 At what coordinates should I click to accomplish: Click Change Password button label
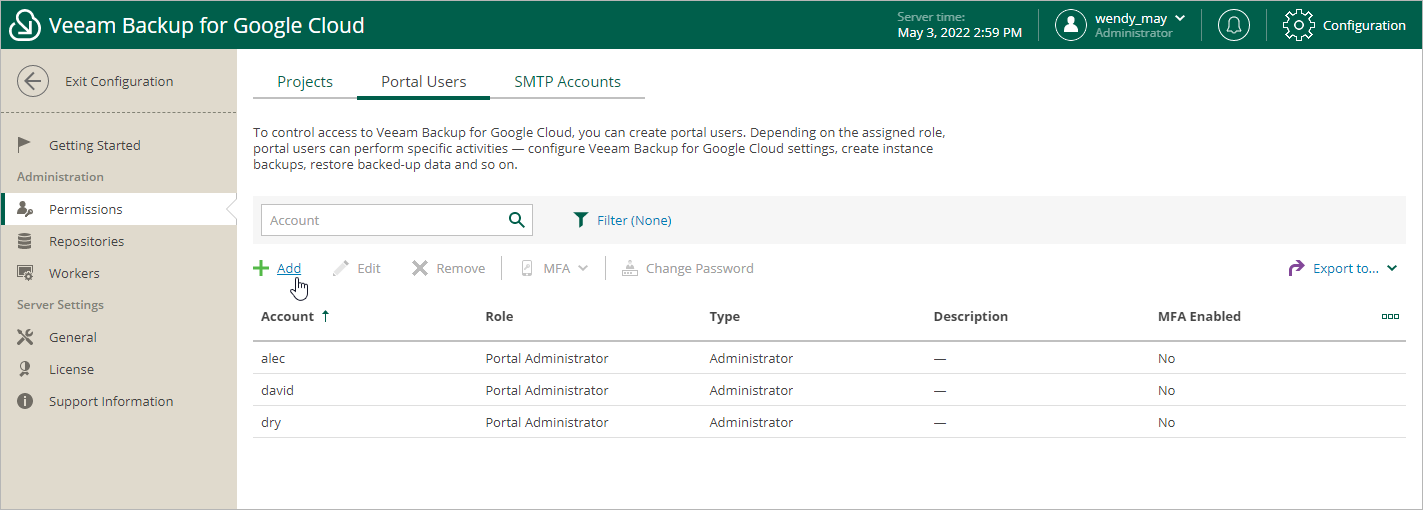(x=700, y=268)
